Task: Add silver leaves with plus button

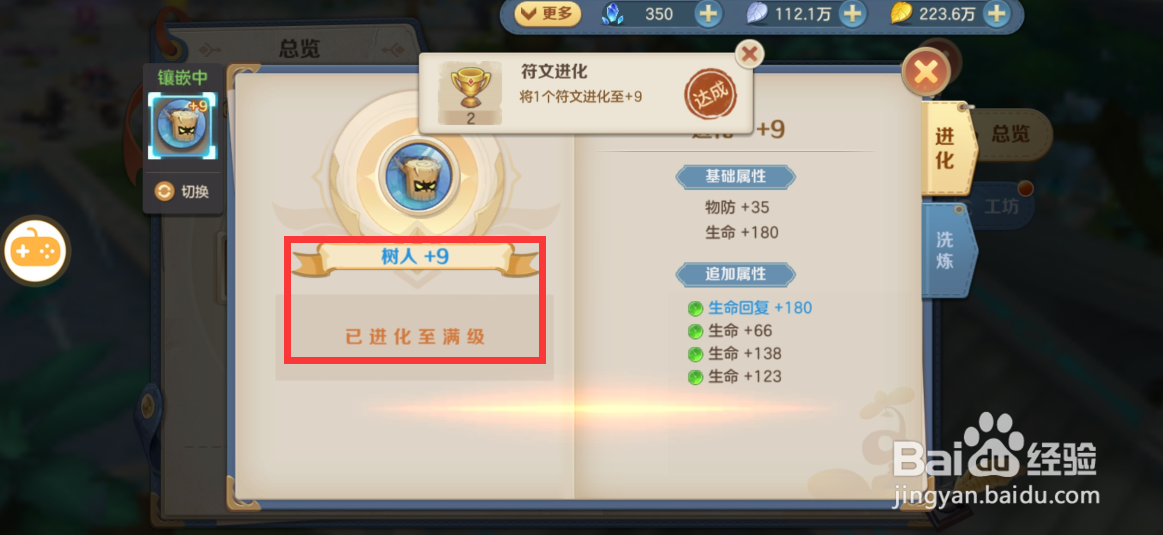Action: coord(853,14)
